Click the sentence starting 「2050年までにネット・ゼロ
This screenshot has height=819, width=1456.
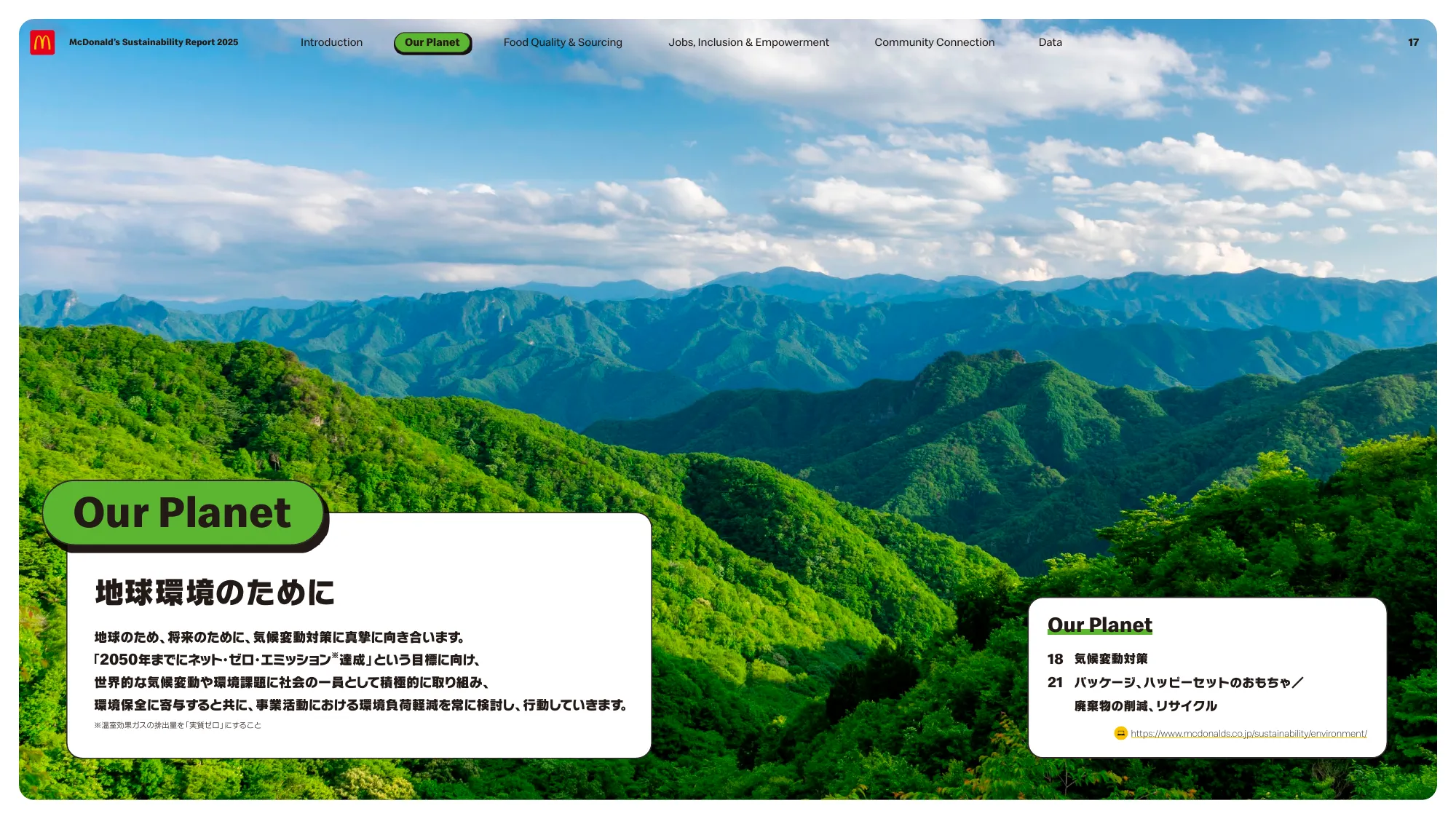click(x=287, y=660)
